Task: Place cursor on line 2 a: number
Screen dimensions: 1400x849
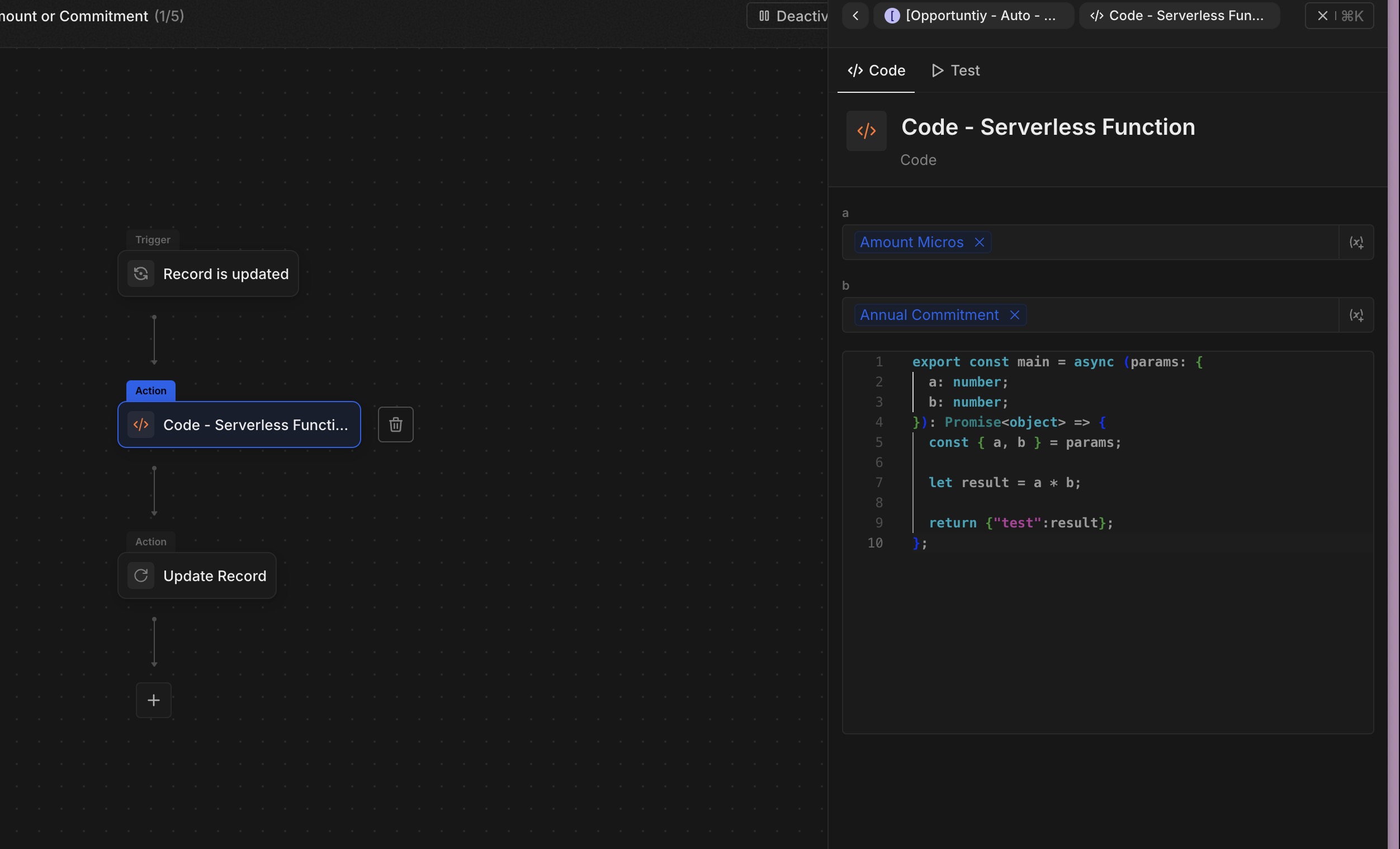Action: 968,382
